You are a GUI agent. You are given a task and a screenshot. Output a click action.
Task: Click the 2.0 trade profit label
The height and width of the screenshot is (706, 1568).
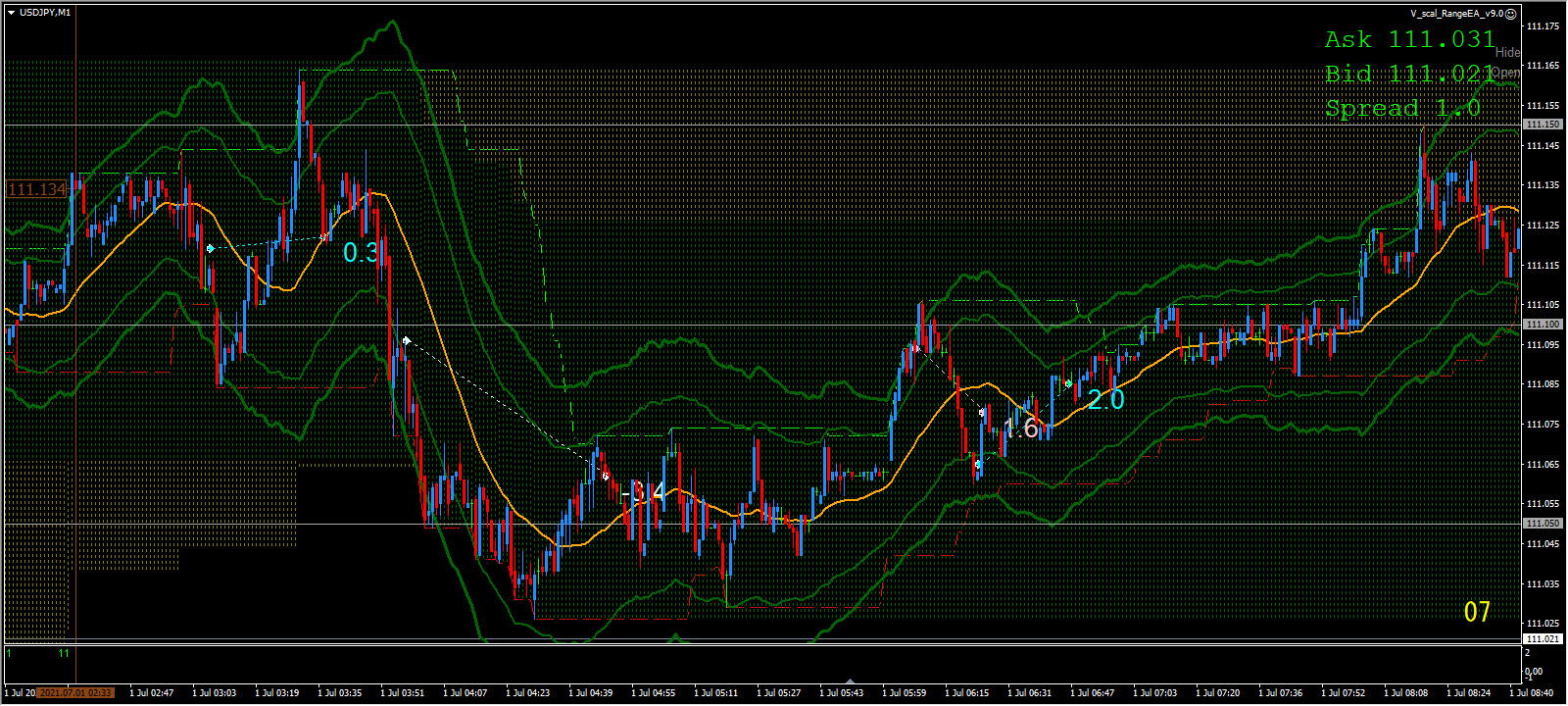point(1105,400)
